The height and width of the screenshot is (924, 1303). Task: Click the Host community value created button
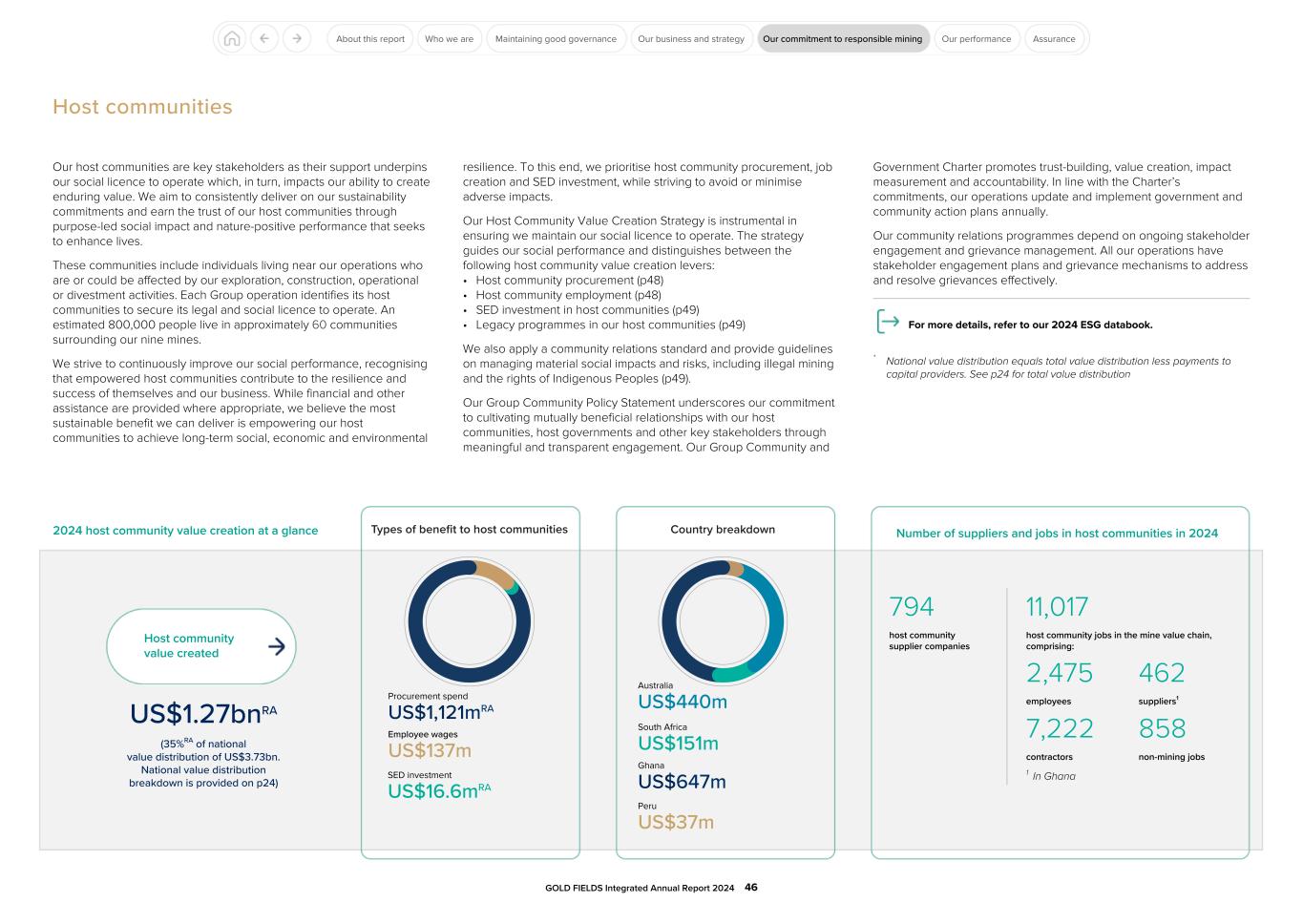(200, 646)
